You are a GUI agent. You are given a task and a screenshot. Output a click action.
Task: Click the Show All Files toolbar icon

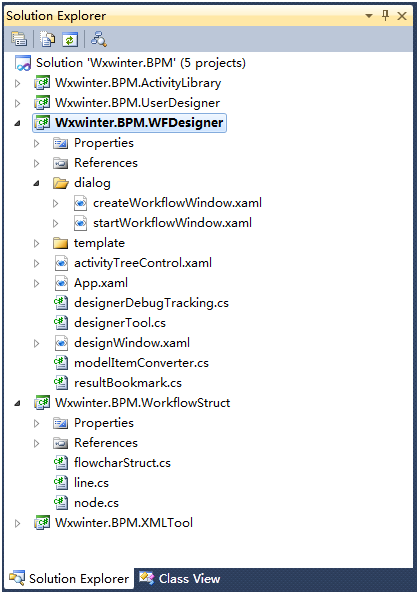coord(48,39)
